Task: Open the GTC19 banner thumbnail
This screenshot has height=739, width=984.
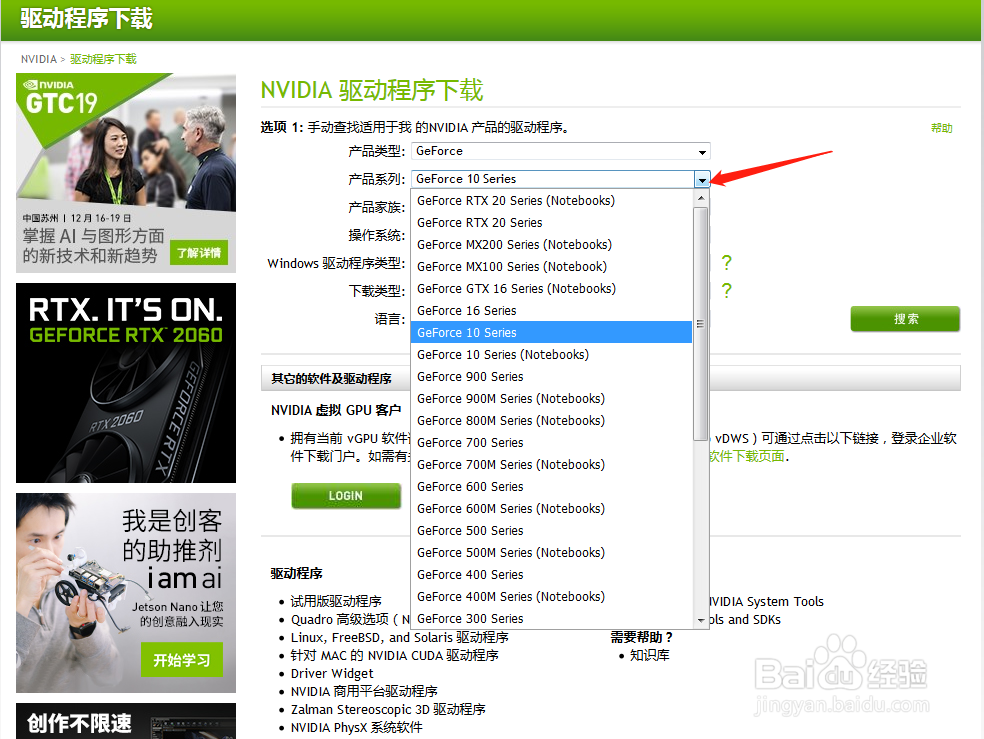Action: coord(126,173)
